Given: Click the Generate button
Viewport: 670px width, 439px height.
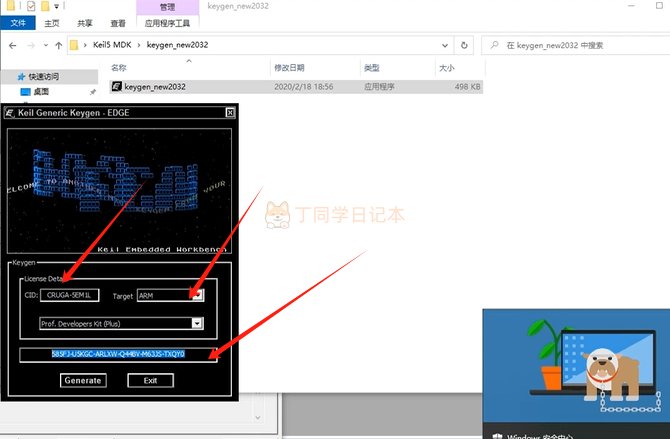Looking at the screenshot, I should [83, 380].
